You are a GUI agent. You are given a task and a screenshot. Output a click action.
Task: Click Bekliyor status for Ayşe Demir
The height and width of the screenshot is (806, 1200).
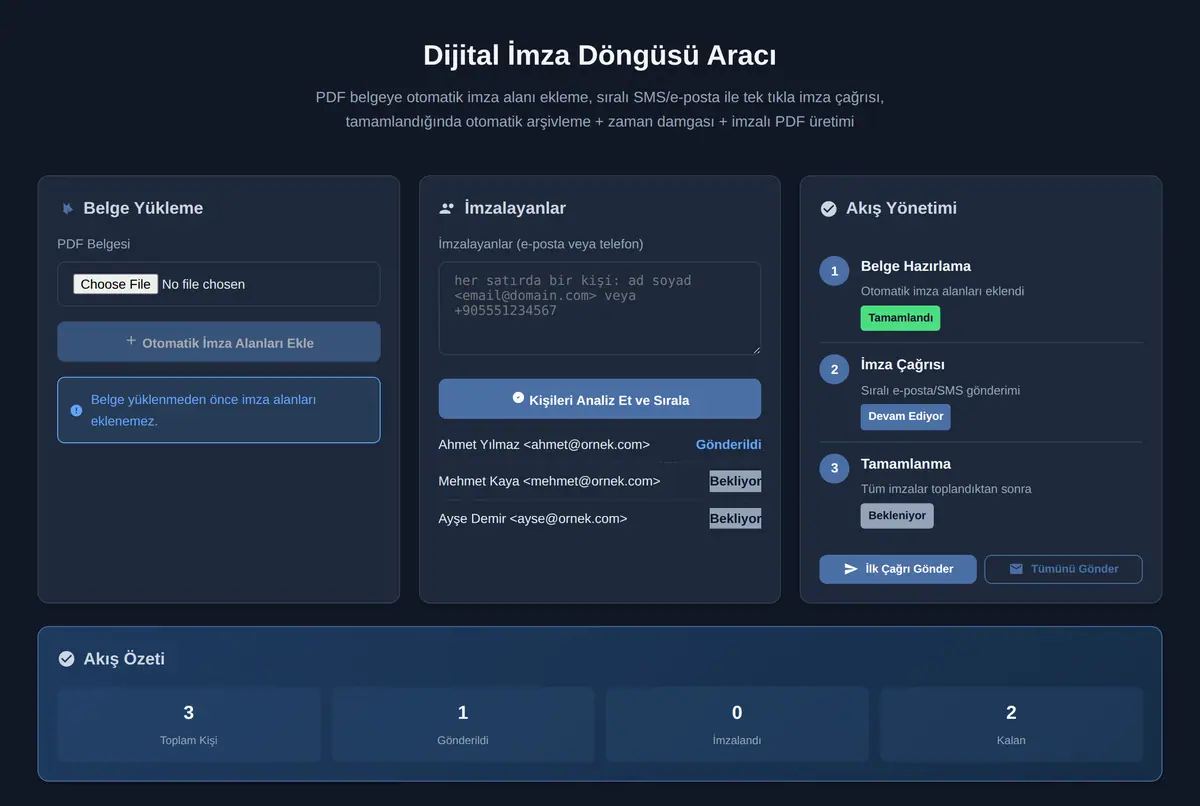[x=735, y=518]
